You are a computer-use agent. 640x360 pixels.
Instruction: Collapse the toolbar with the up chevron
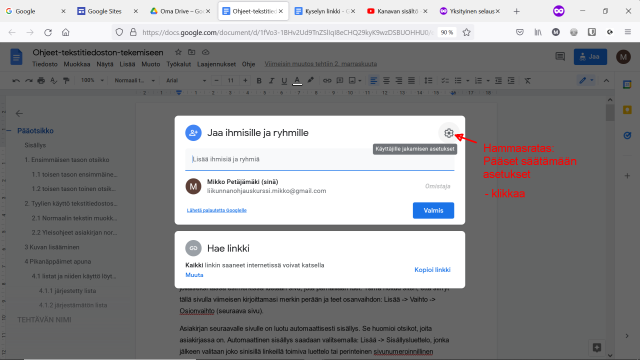607,81
